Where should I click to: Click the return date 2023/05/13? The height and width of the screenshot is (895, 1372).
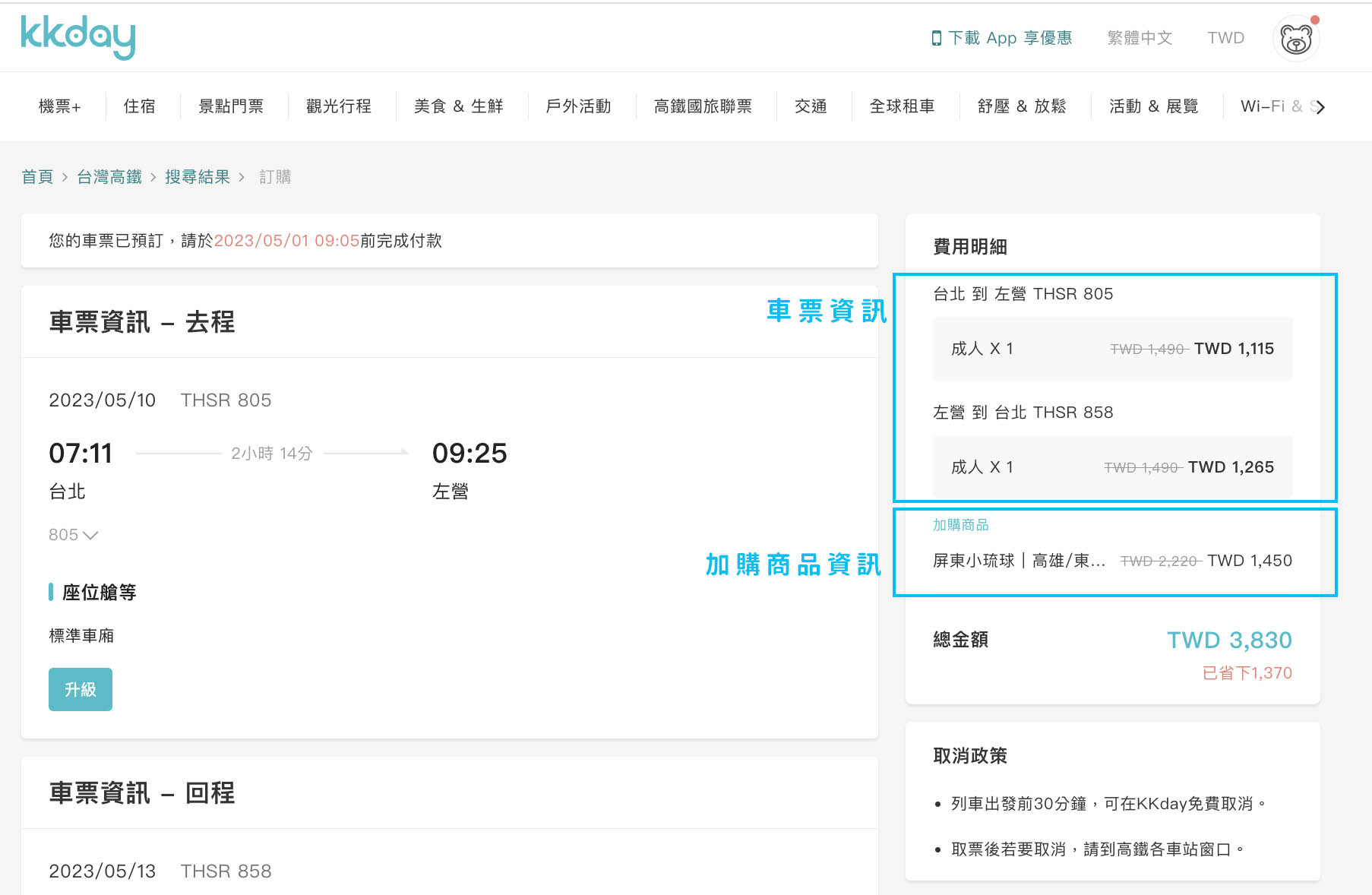102,871
